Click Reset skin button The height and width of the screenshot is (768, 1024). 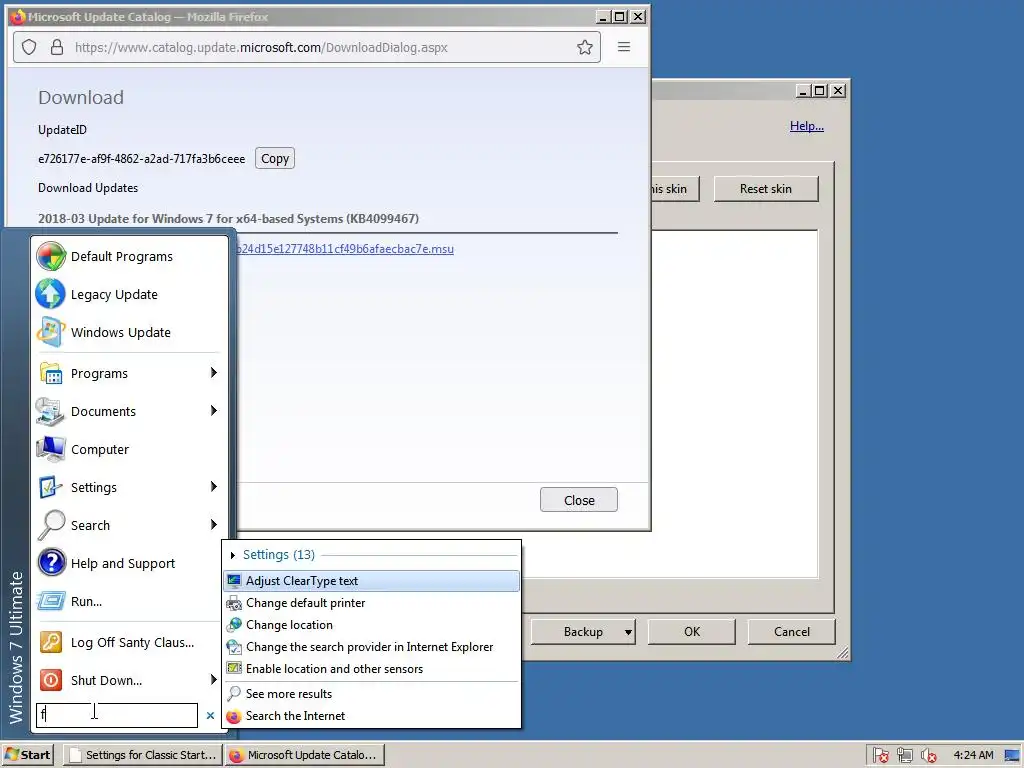pyautogui.click(x=765, y=189)
